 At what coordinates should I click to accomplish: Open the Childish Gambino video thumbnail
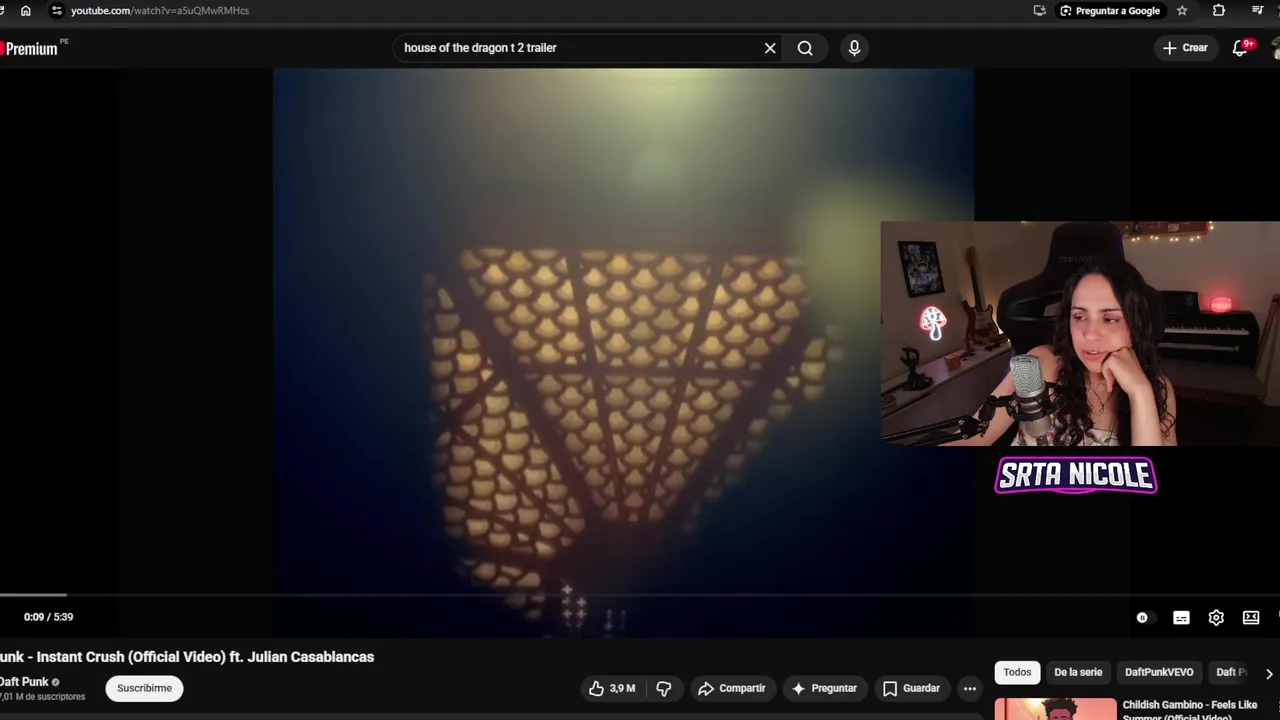[x=1055, y=709]
